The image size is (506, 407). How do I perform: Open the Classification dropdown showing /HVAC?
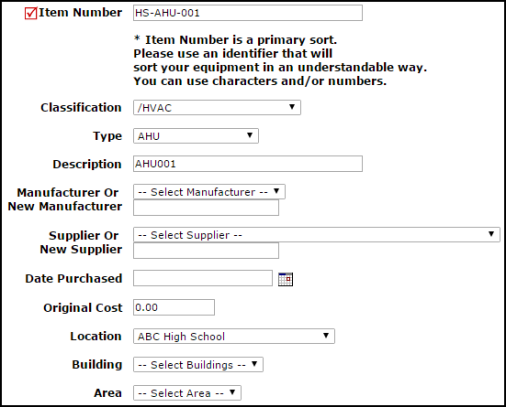pos(217,108)
